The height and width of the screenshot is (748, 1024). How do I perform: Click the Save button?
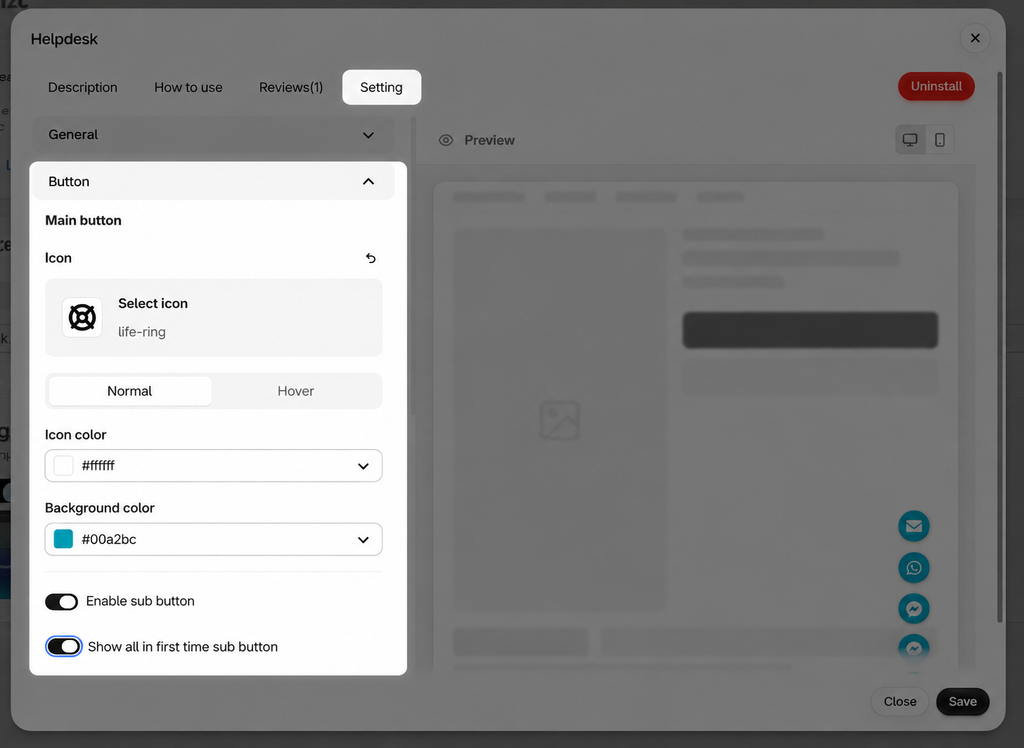point(963,702)
